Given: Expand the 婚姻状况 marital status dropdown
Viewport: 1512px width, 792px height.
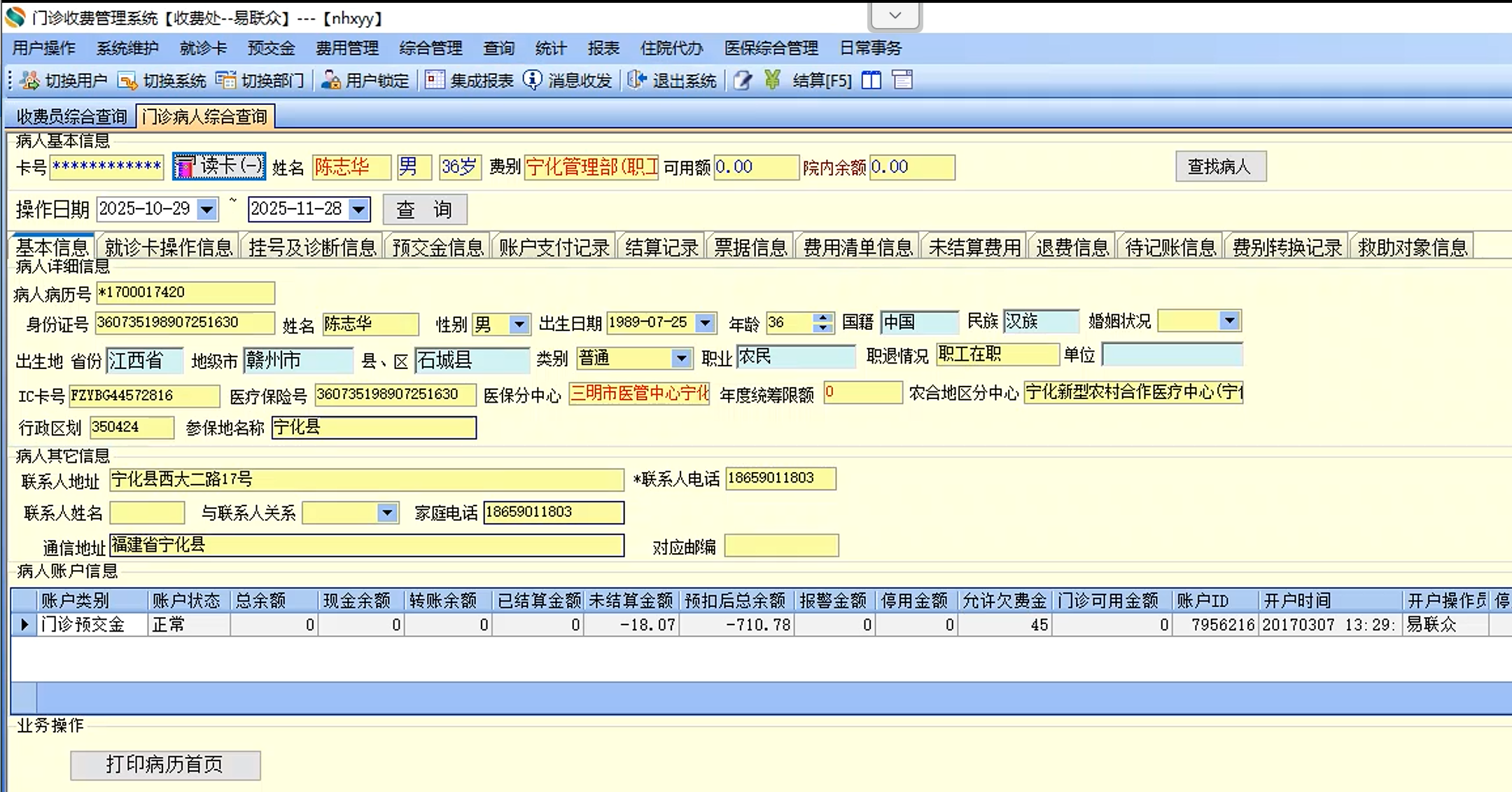Looking at the screenshot, I should pos(1229,321).
